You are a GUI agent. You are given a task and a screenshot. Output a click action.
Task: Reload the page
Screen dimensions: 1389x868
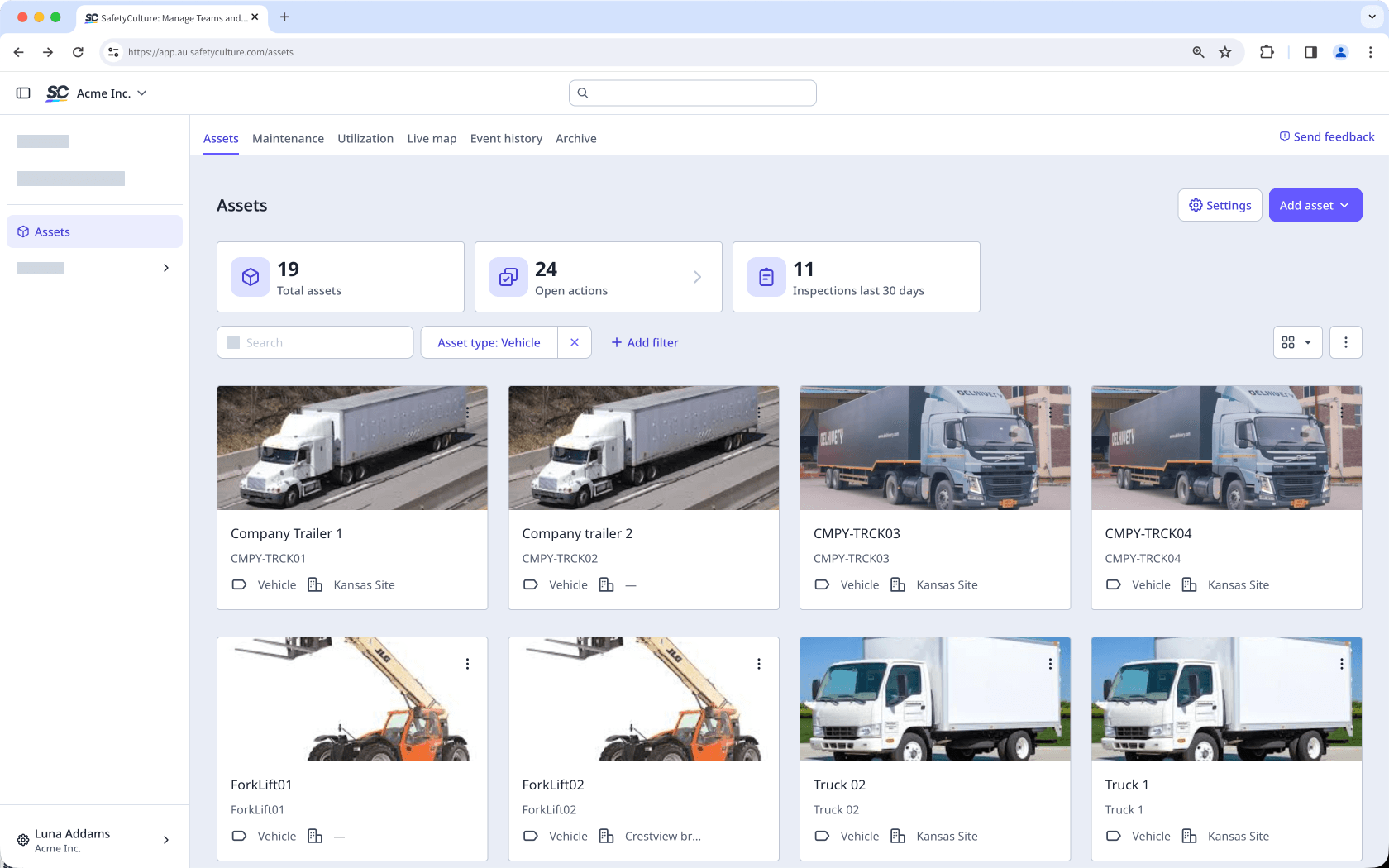[x=78, y=52]
